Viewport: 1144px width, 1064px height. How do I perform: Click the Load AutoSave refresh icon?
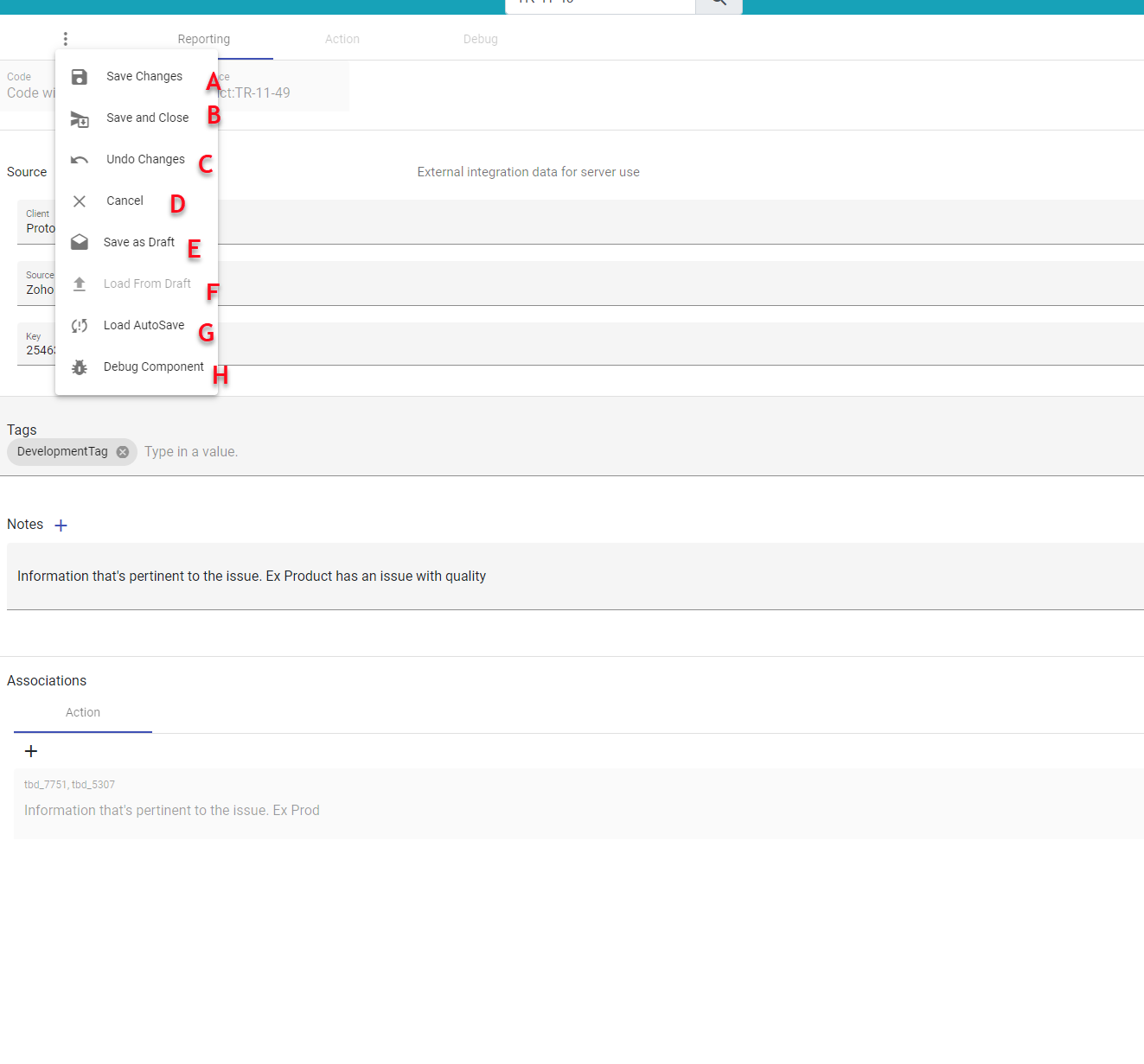click(80, 326)
